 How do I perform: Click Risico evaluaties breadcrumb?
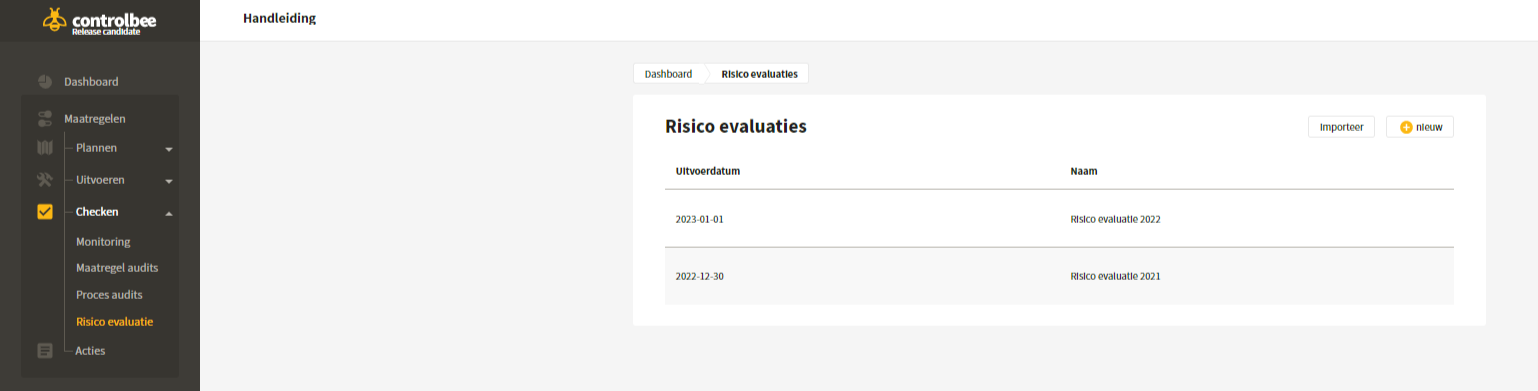click(x=759, y=74)
